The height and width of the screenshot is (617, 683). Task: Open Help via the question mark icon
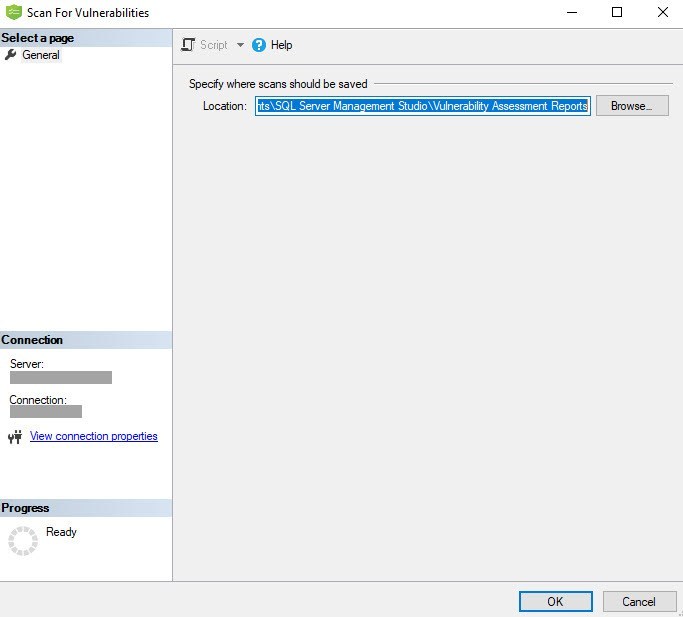coord(259,45)
